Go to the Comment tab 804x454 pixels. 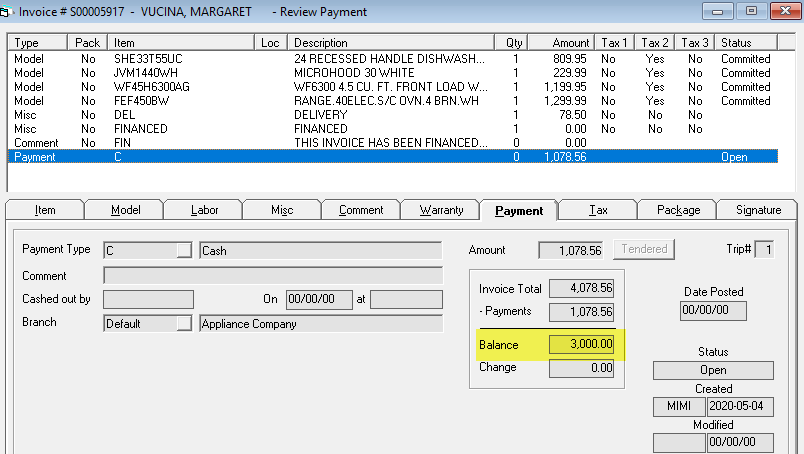361,210
